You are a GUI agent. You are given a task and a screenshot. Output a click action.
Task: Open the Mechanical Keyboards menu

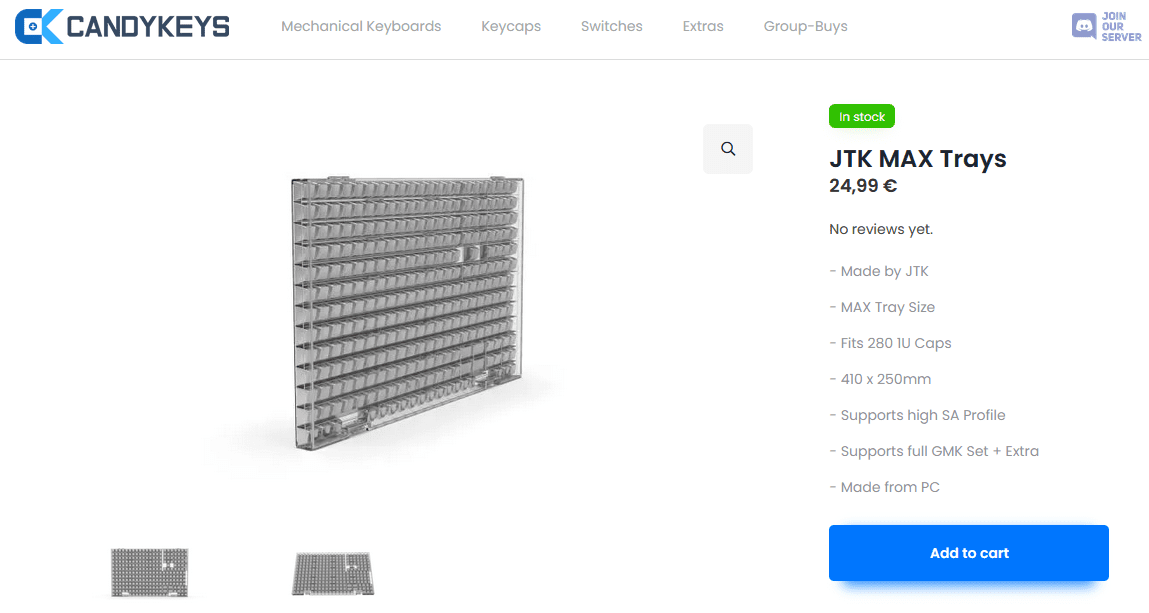[x=361, y=26]
